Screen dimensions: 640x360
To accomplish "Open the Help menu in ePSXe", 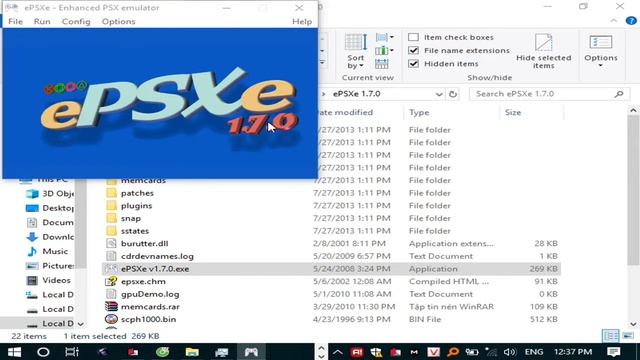I will [302, 22].
